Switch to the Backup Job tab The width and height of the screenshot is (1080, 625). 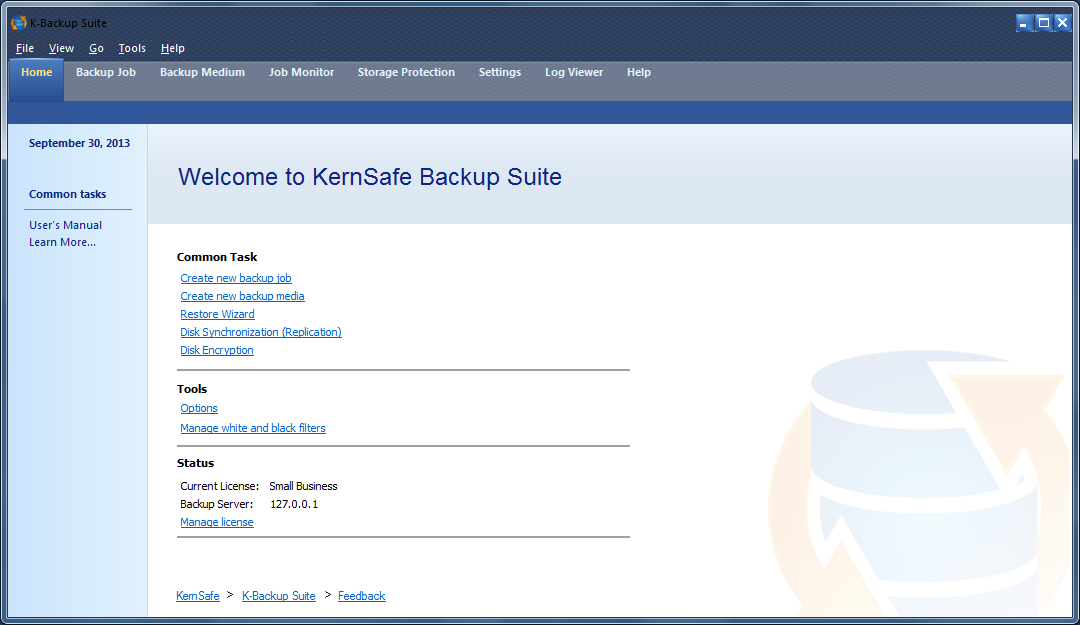tap(105, 72)
